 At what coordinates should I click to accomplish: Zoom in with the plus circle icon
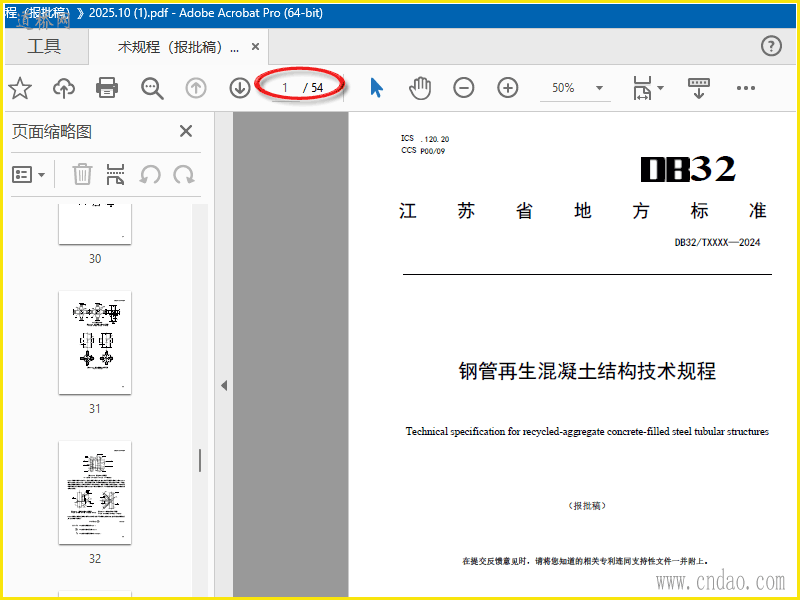(x=508, y=88)
